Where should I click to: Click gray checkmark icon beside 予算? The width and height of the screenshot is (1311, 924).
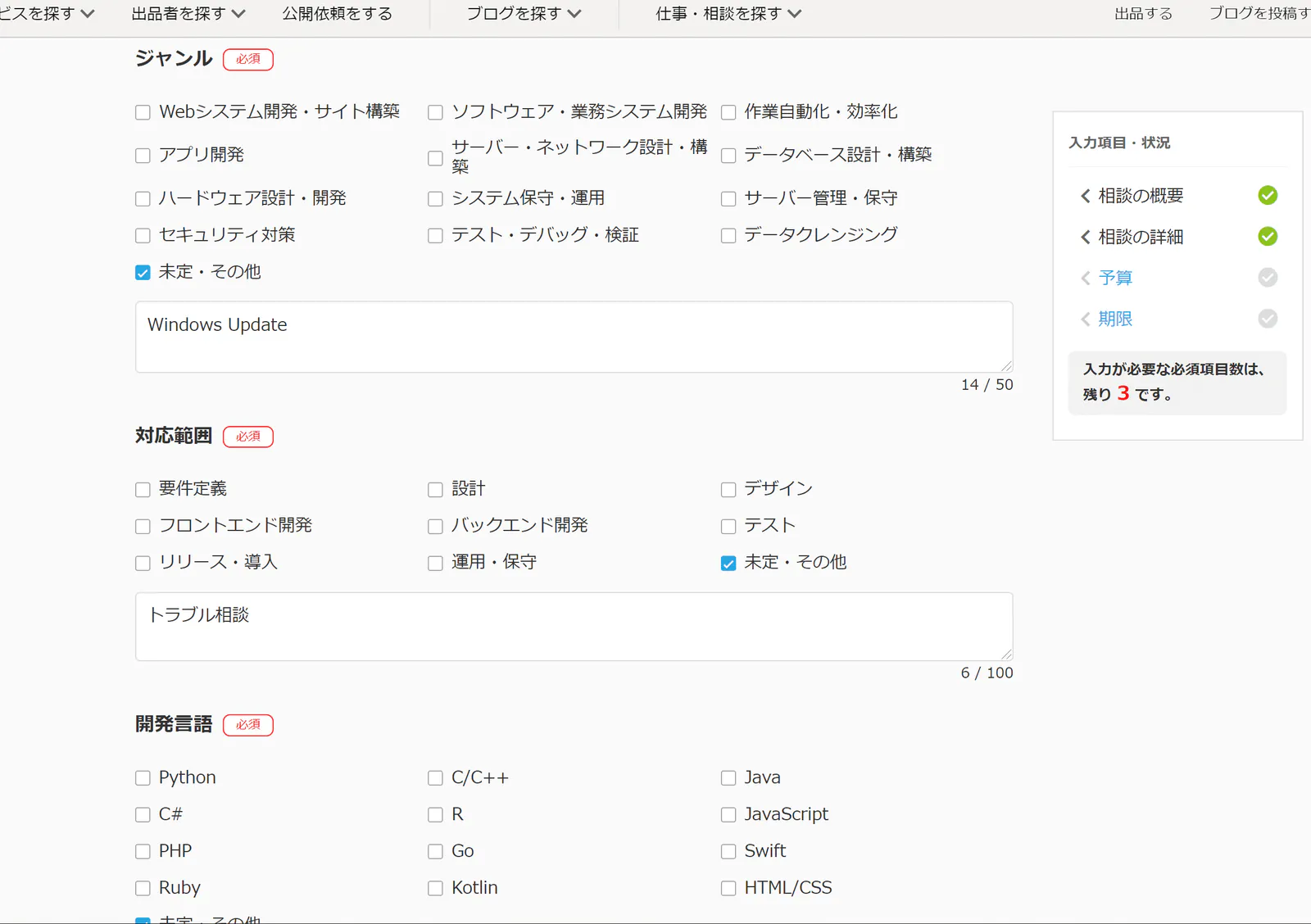pos(1268,277)
